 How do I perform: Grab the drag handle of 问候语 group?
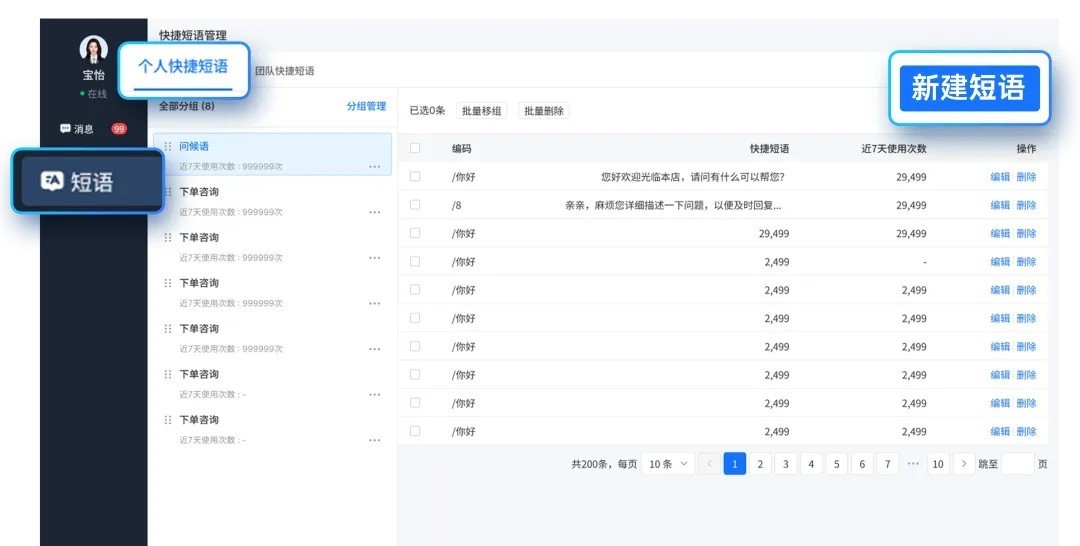168,147
